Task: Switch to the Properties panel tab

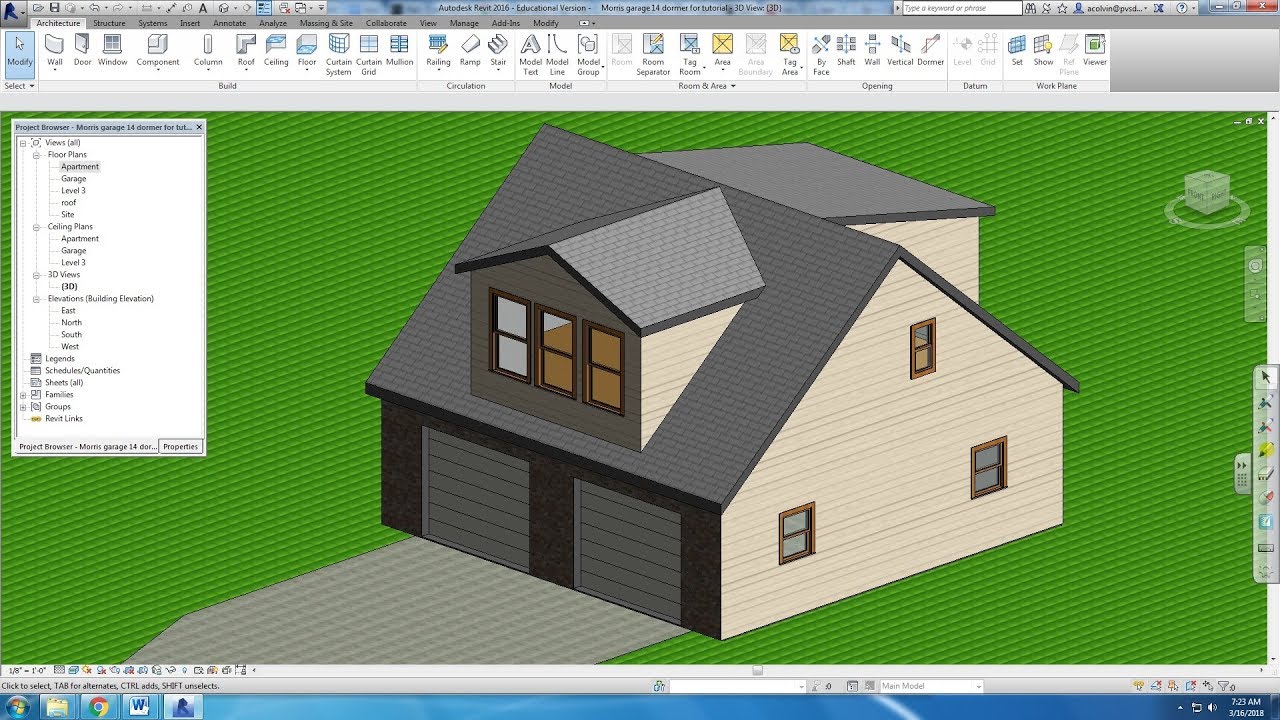Action: [x=181, y=446]
